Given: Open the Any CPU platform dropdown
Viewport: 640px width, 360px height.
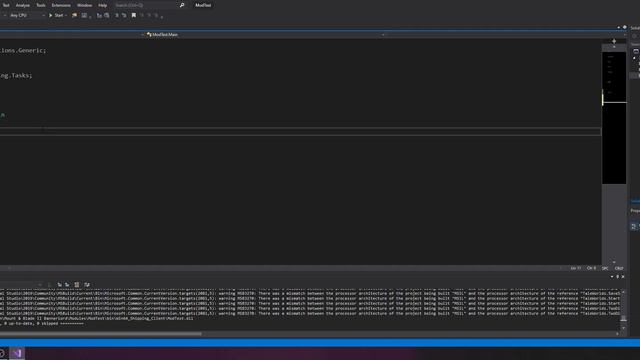Looking at the screenshot, I should [x=27, y=16].
